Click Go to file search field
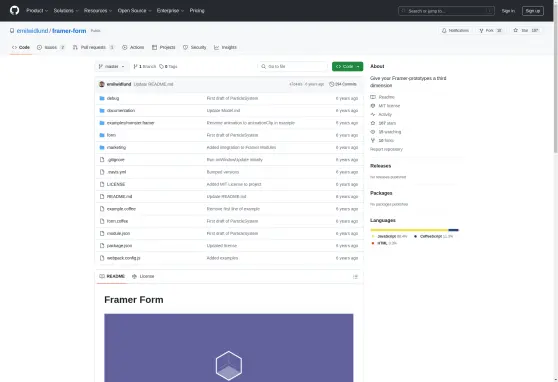The width and height of the screenshot is (558, 382). pos(293,67)
